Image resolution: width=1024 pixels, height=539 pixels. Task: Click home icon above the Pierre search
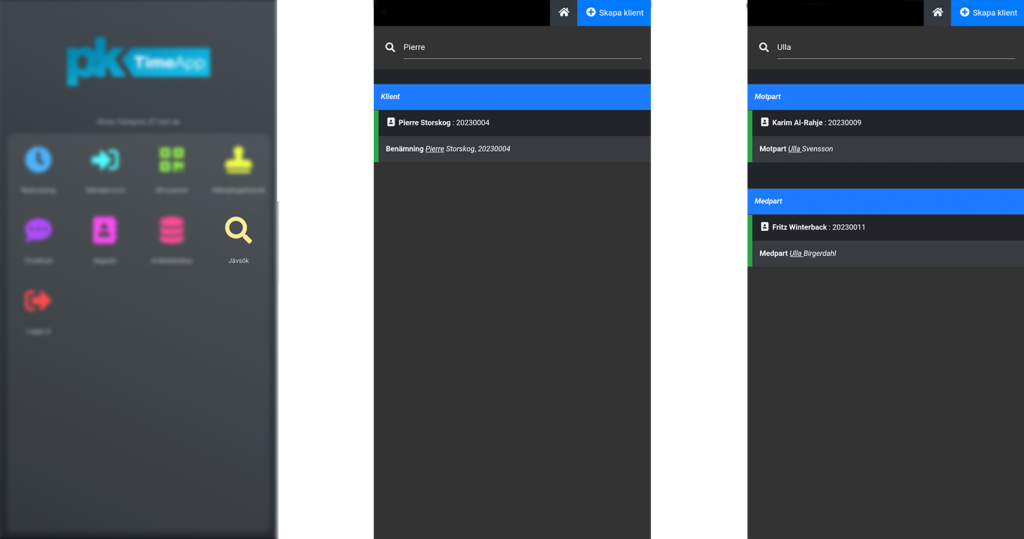(564, 13)
